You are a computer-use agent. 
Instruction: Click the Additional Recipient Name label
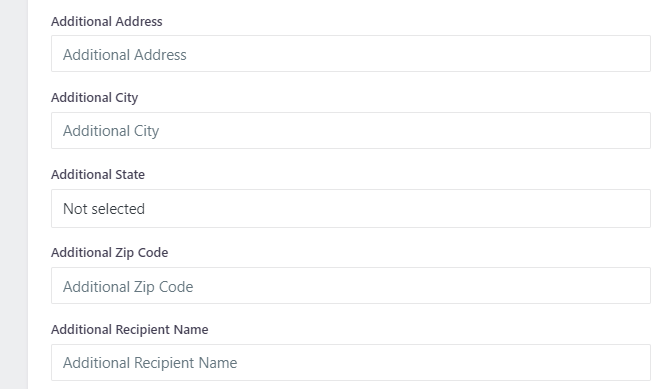point(129,330)
